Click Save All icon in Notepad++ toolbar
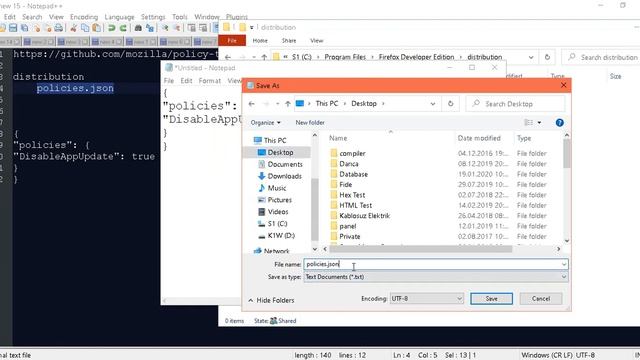The image size is (640, 360). tap(24, 28)
